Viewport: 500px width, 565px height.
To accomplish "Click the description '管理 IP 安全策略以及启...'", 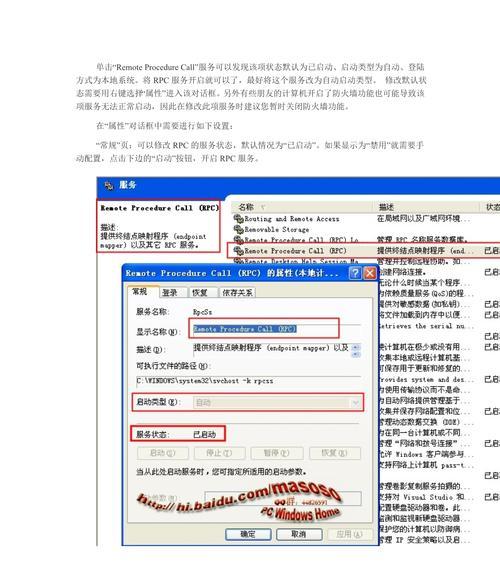I will (424, 540).
